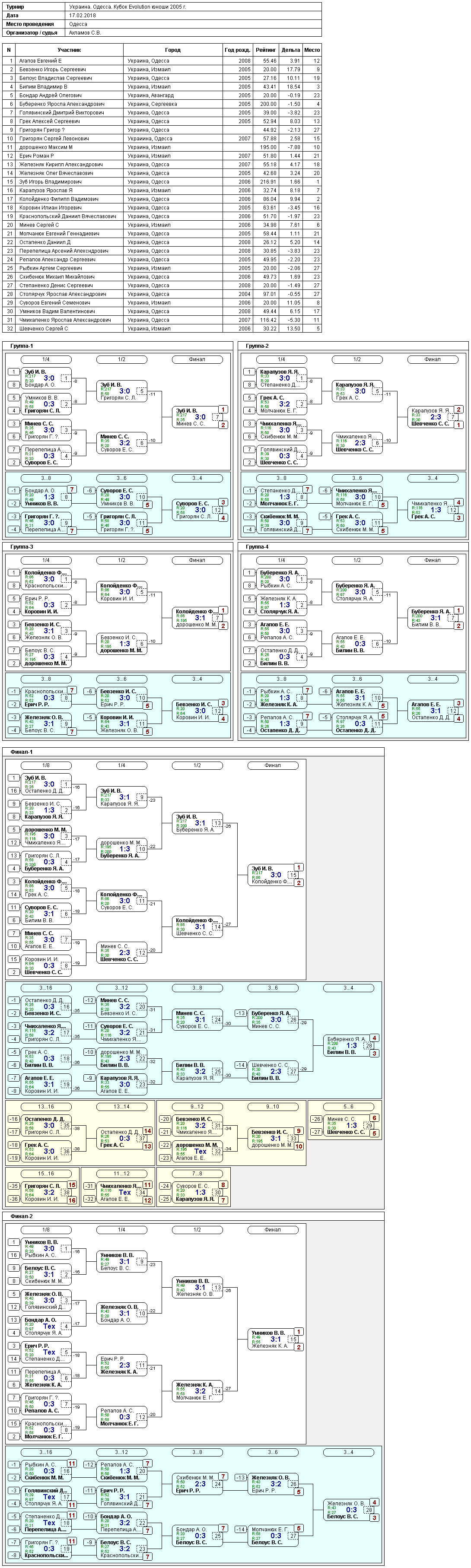This screenshot has height=1568, width=471.
Task: Click the '13...14' placement stage label
Action: click(122, 1107)
